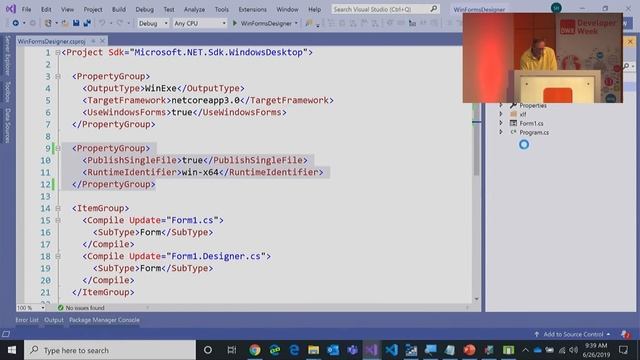Select Form1.cs in Solution Explorer
640x360 pixels.
pos(531,123)
